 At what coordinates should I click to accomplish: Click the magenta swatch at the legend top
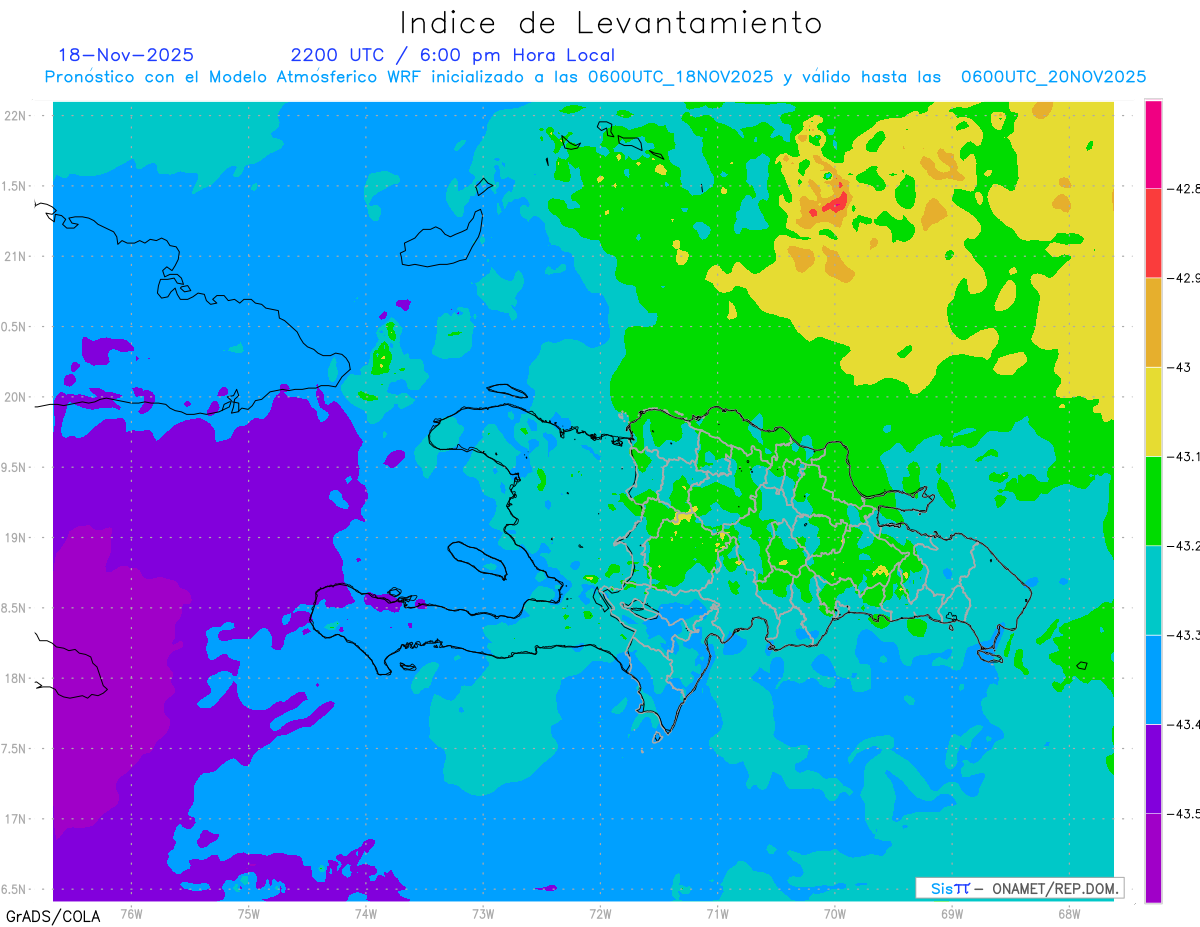point(1153,144)
